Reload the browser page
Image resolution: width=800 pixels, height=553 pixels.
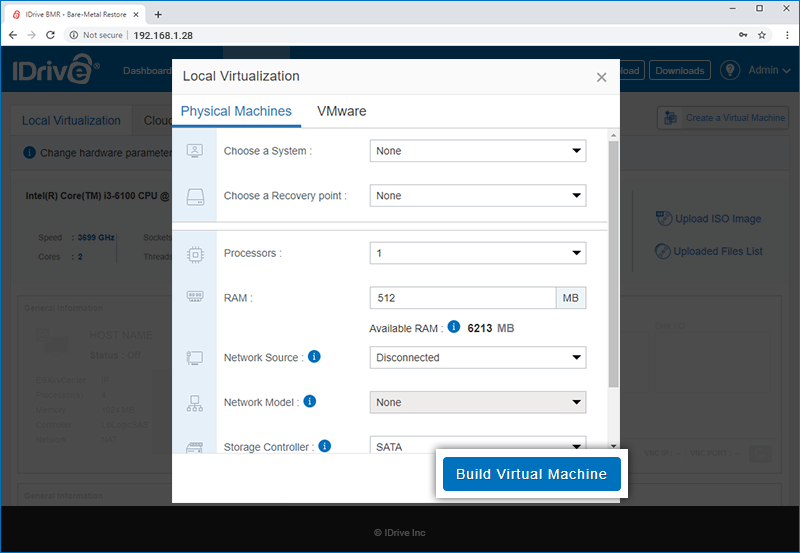(50, 35)
